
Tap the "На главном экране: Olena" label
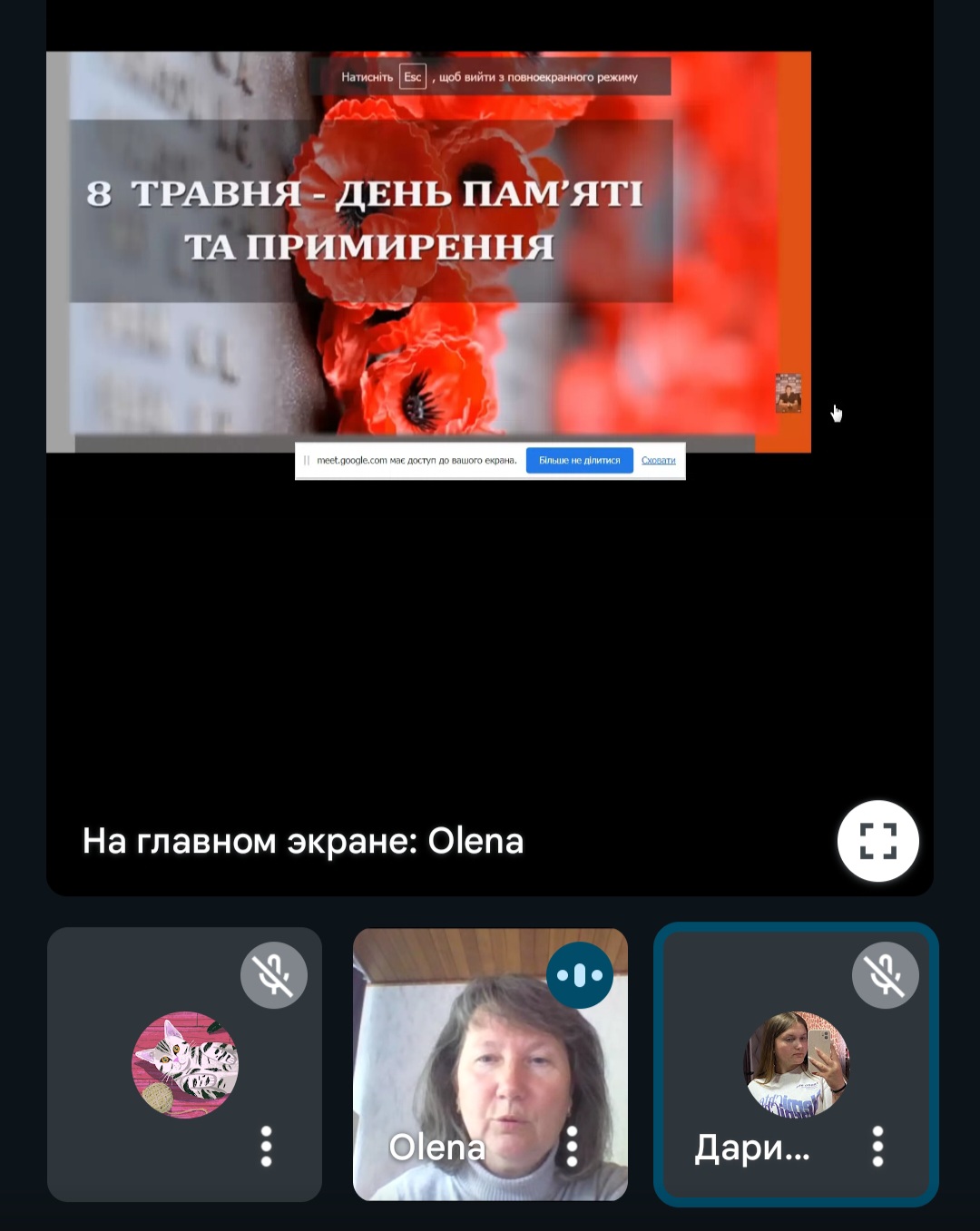tap(303, 841)
